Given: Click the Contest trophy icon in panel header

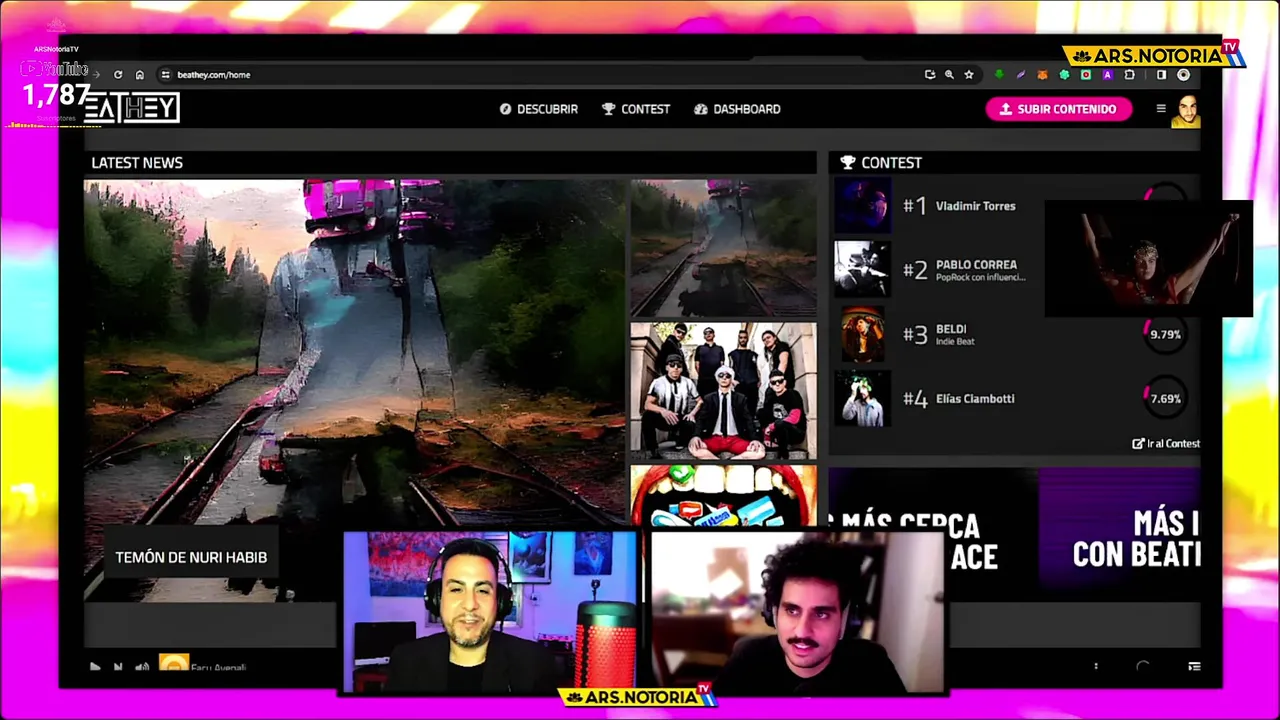Looking at the screenshot, I should pyautogui.click(x=848, y=162).
